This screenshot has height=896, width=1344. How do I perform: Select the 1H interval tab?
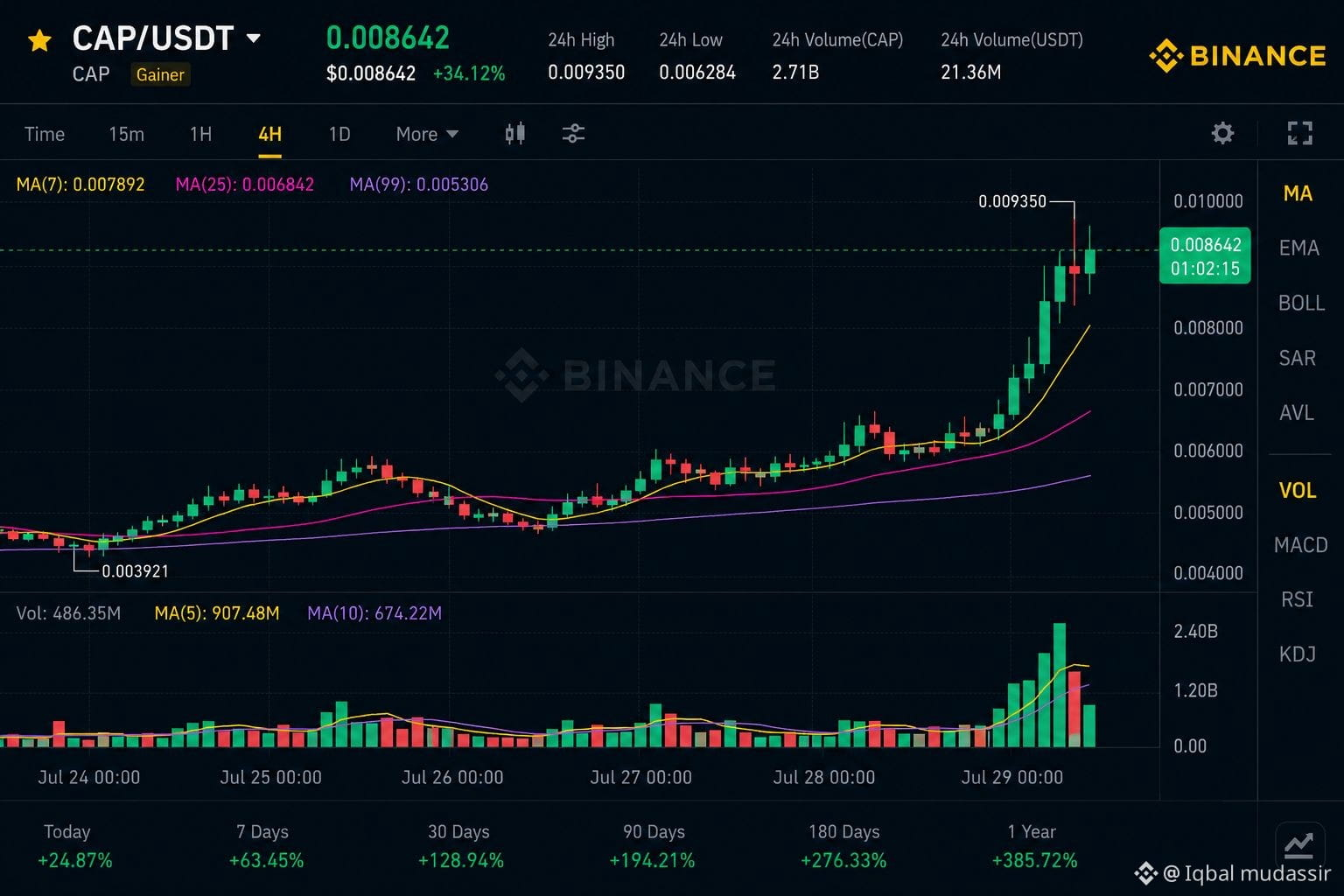[201, 134]
